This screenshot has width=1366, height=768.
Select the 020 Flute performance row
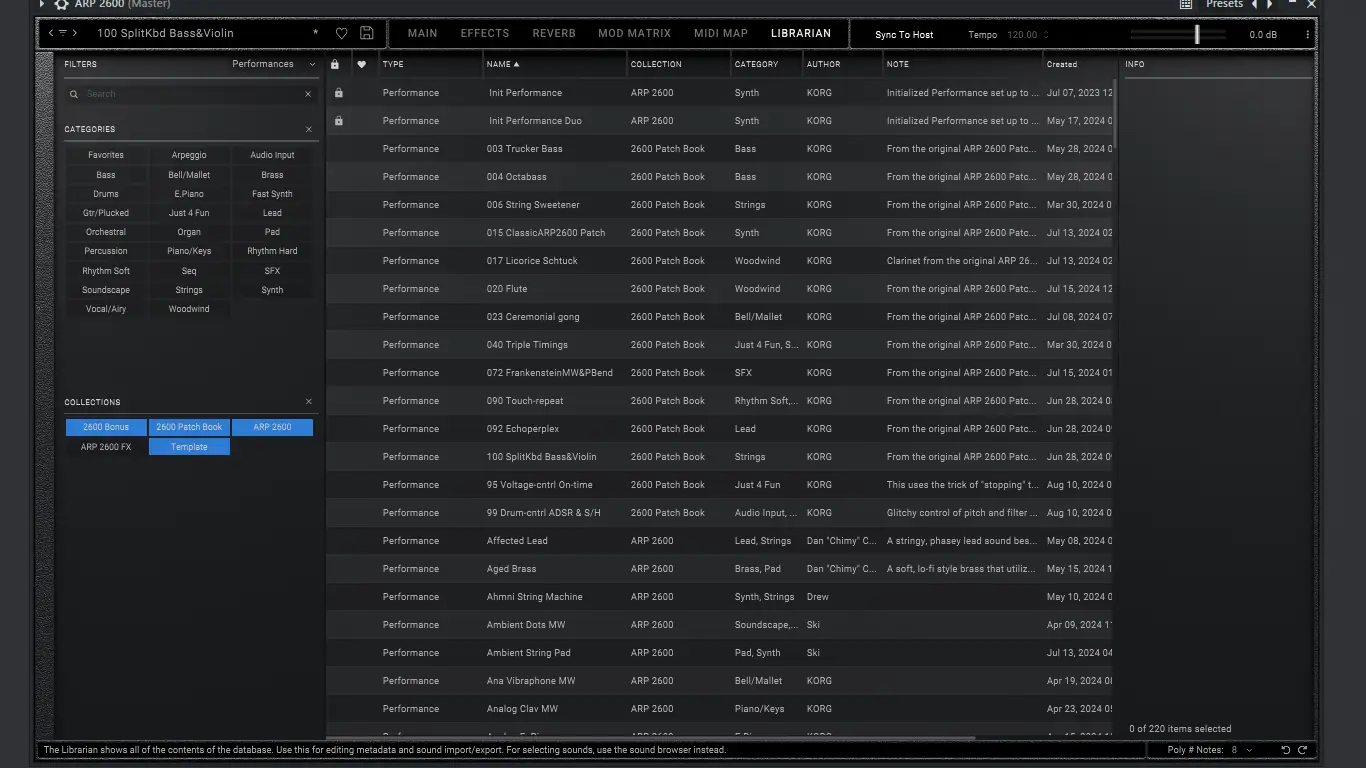coord(719,289)
